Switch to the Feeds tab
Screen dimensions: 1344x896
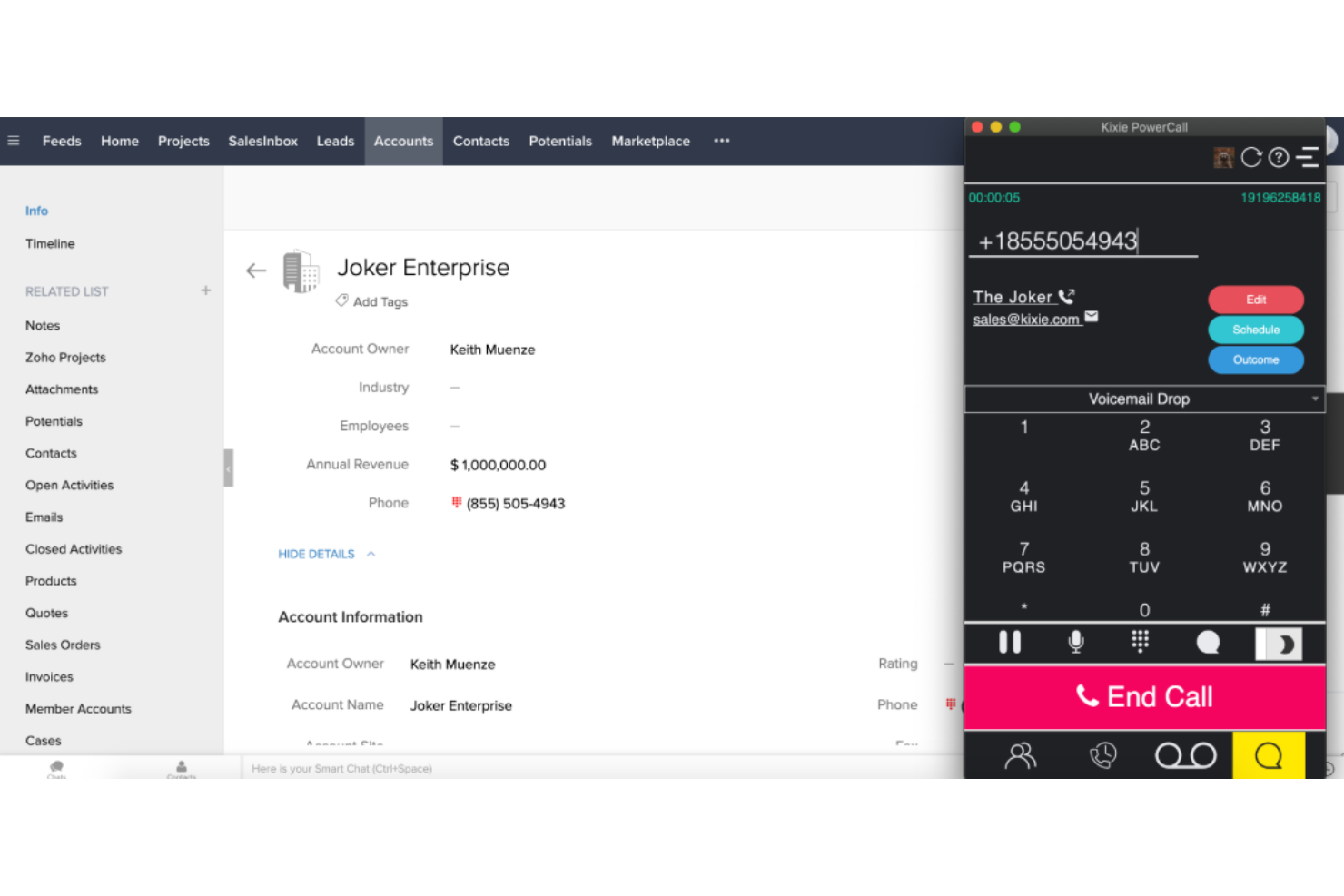(62, 141)
